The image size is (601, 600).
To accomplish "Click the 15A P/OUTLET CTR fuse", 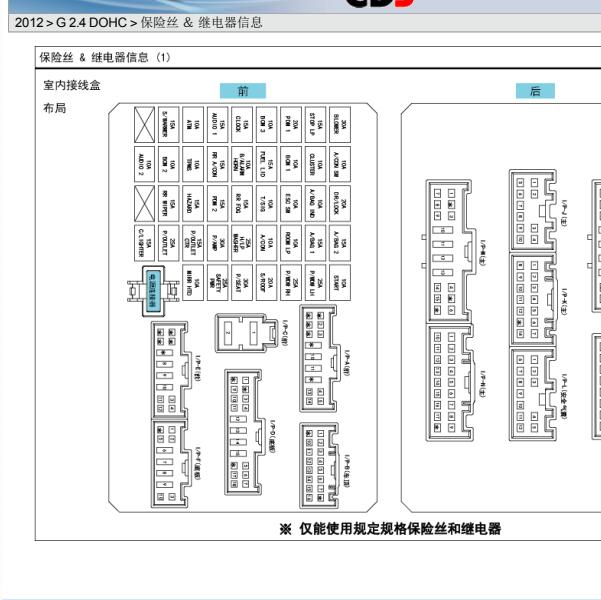I will click(x=193, y=243).
